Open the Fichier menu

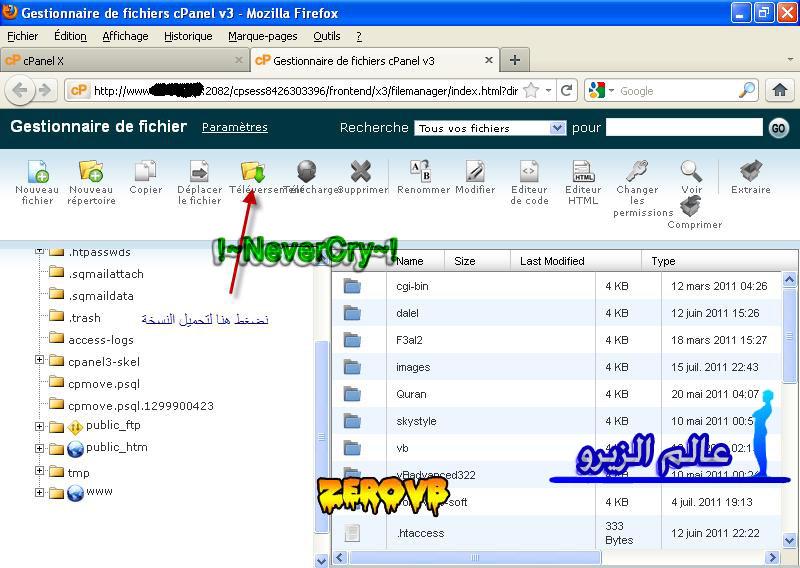pos(22,36)
